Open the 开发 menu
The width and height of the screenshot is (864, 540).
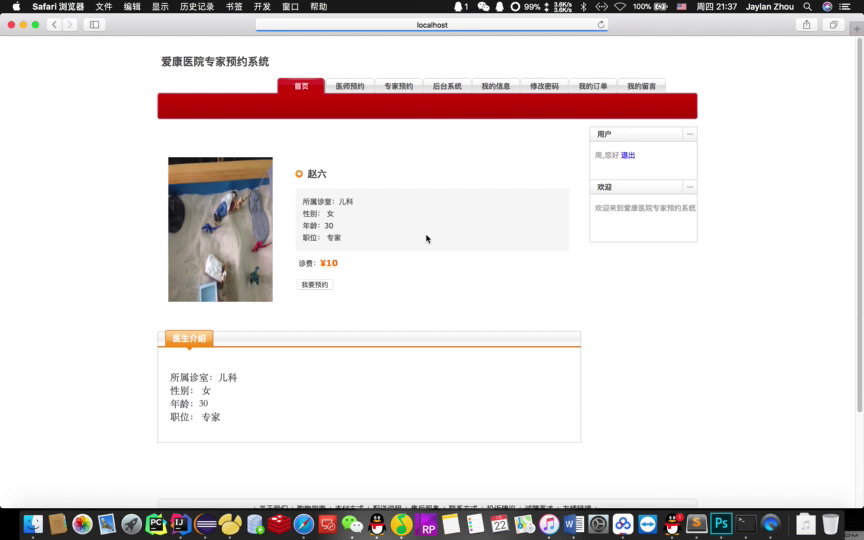[x=262, y=7]
